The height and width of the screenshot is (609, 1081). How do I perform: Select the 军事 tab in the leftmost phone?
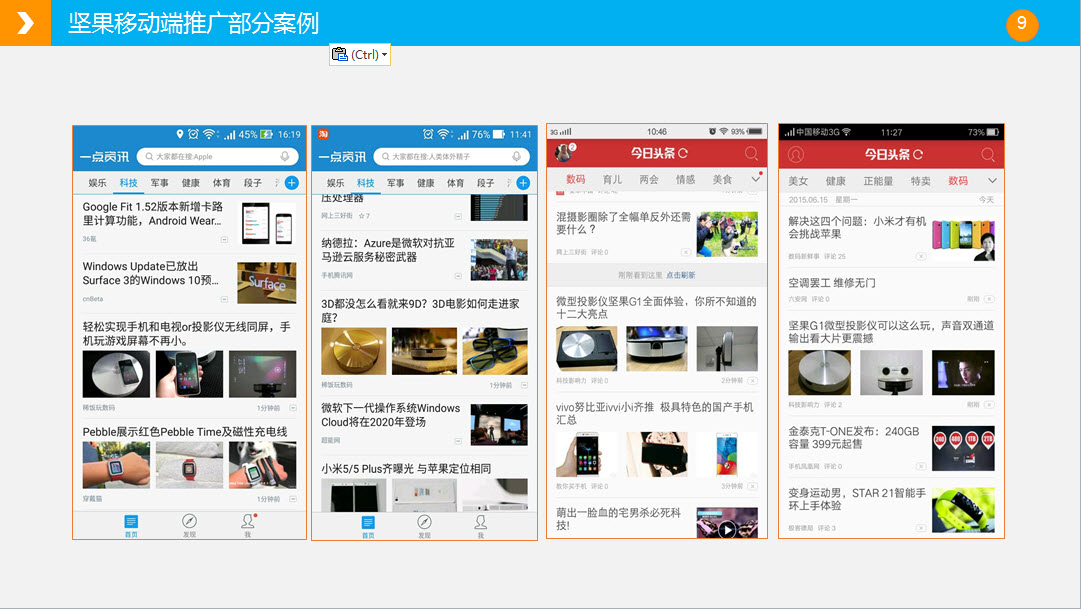point(160,183)
